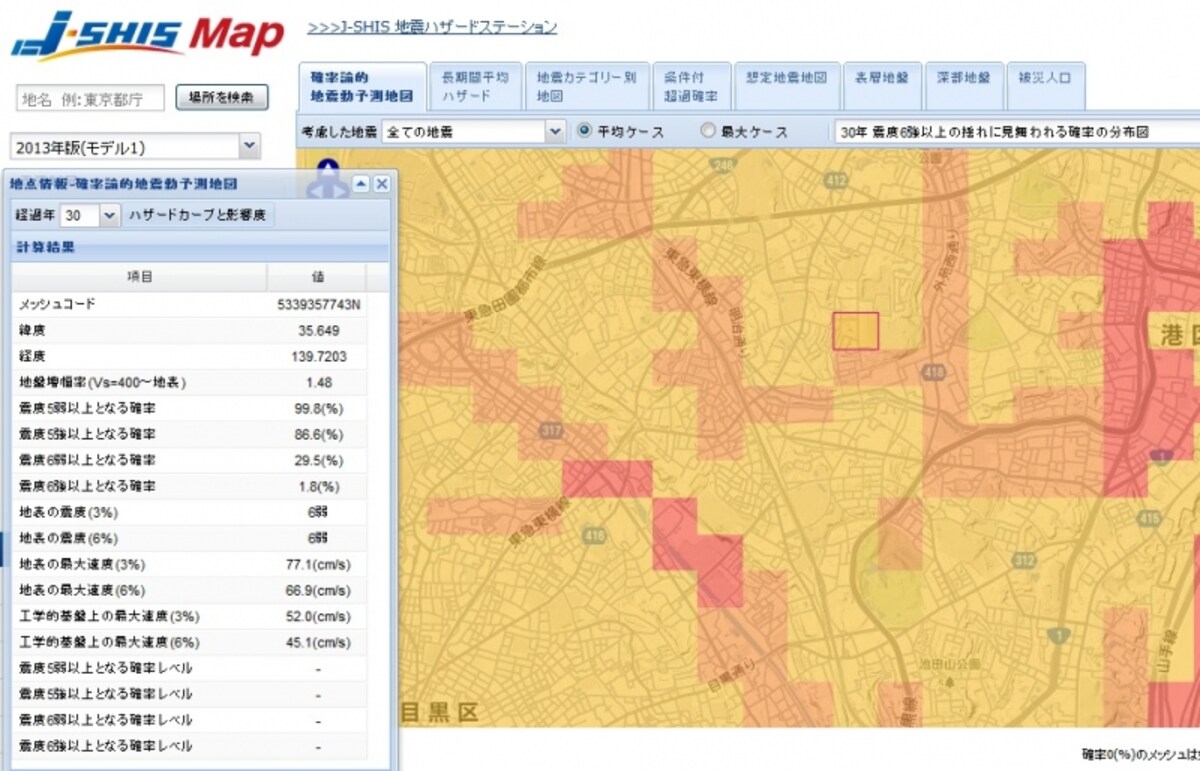1200x771 pixels.
Task: Click the 場所を検索 button
Action: point(222,97)
